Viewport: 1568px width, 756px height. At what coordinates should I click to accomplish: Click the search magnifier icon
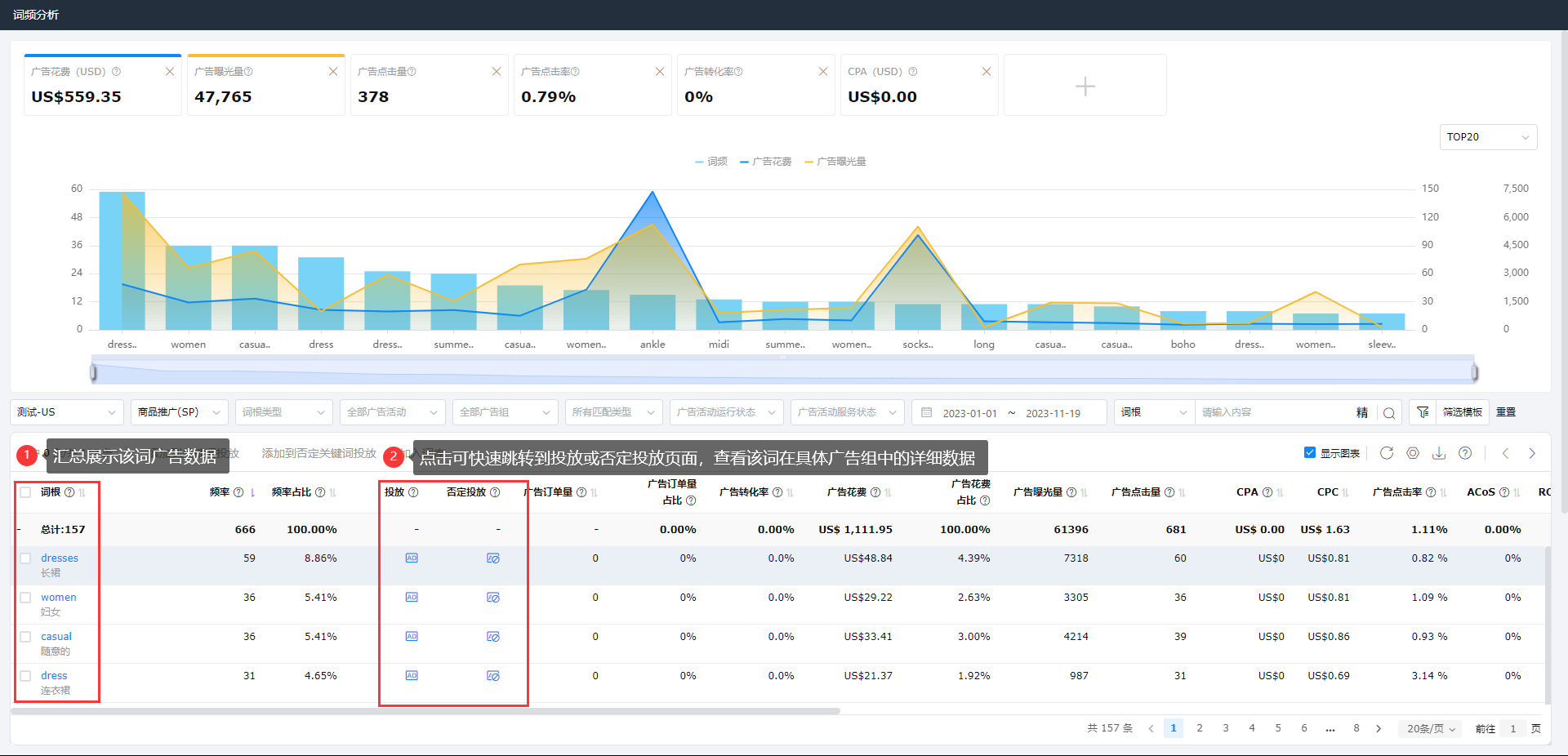(x=1388, y=413)
